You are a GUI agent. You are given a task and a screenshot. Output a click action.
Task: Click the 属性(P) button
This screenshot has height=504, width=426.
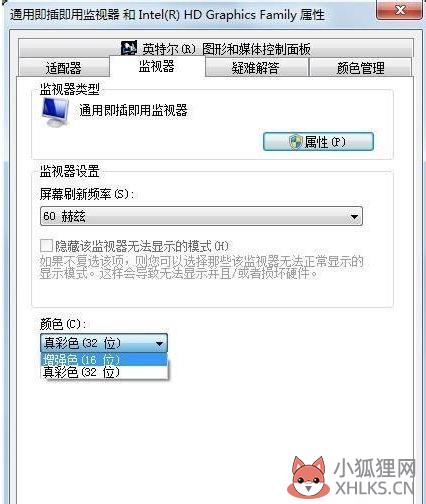pyautogui.click(x=318, y=142)
